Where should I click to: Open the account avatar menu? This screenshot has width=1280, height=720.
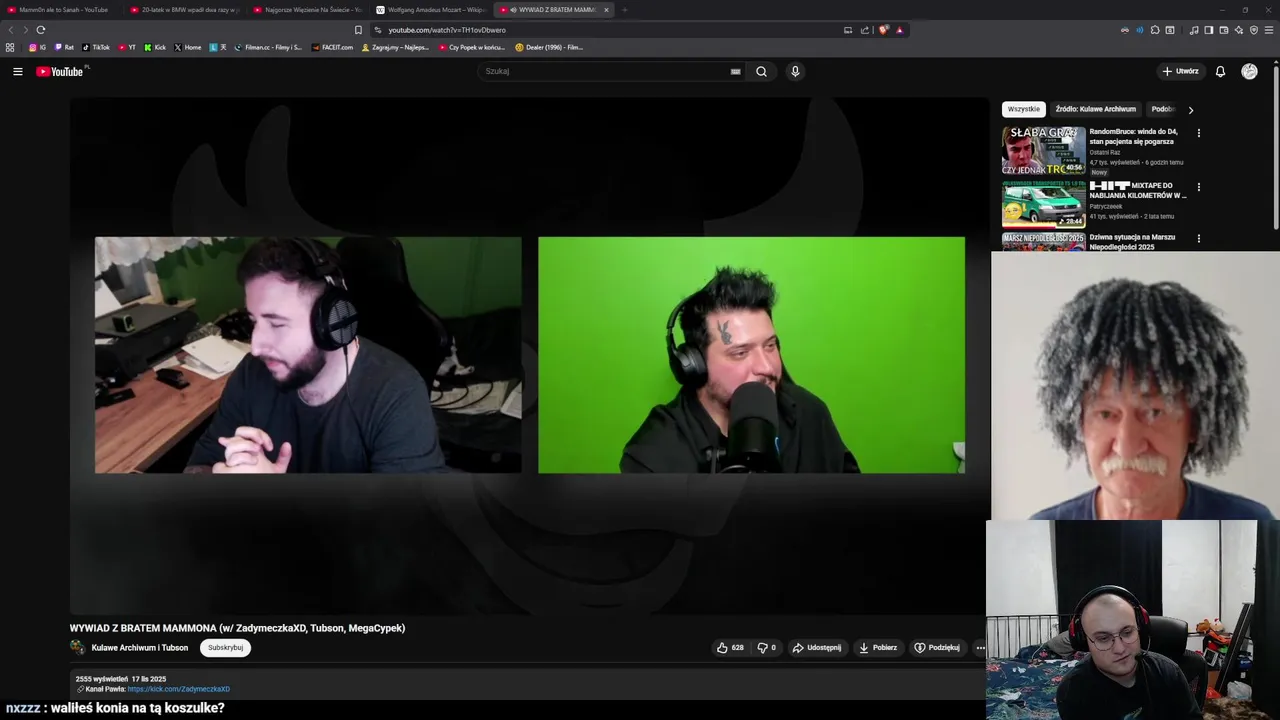click(x=1249, y=71)
